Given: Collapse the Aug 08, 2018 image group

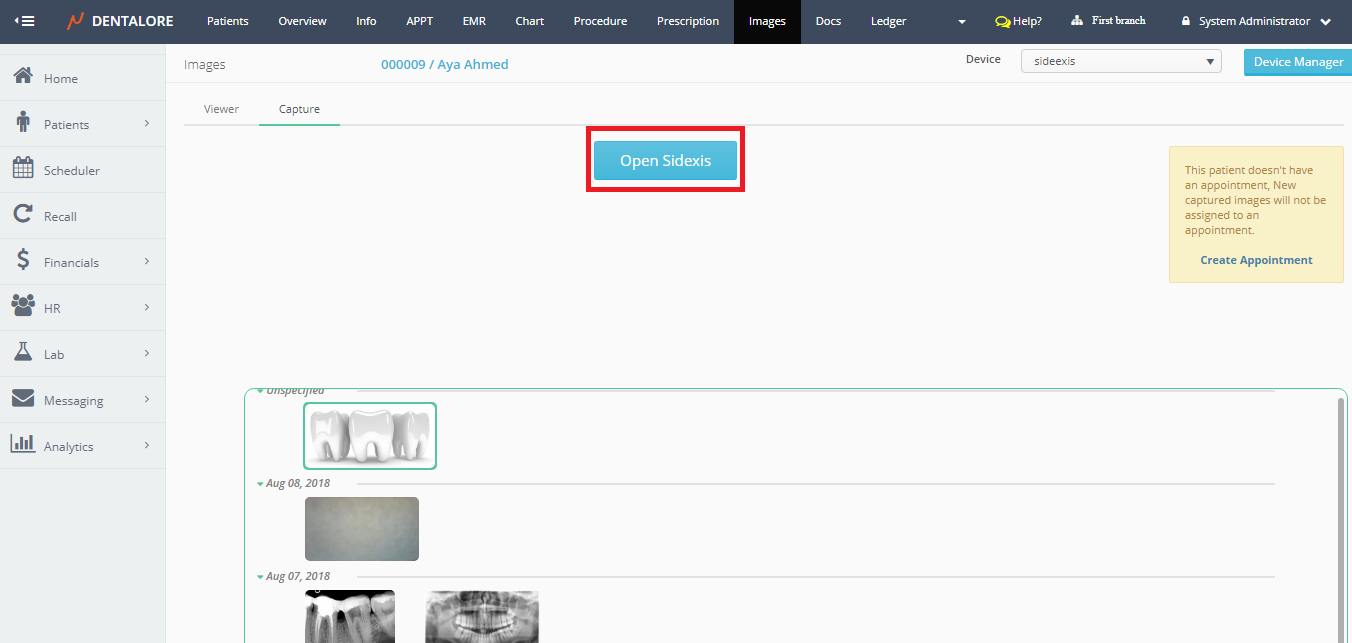Looking at the screenshot, I should coord(260,484).
